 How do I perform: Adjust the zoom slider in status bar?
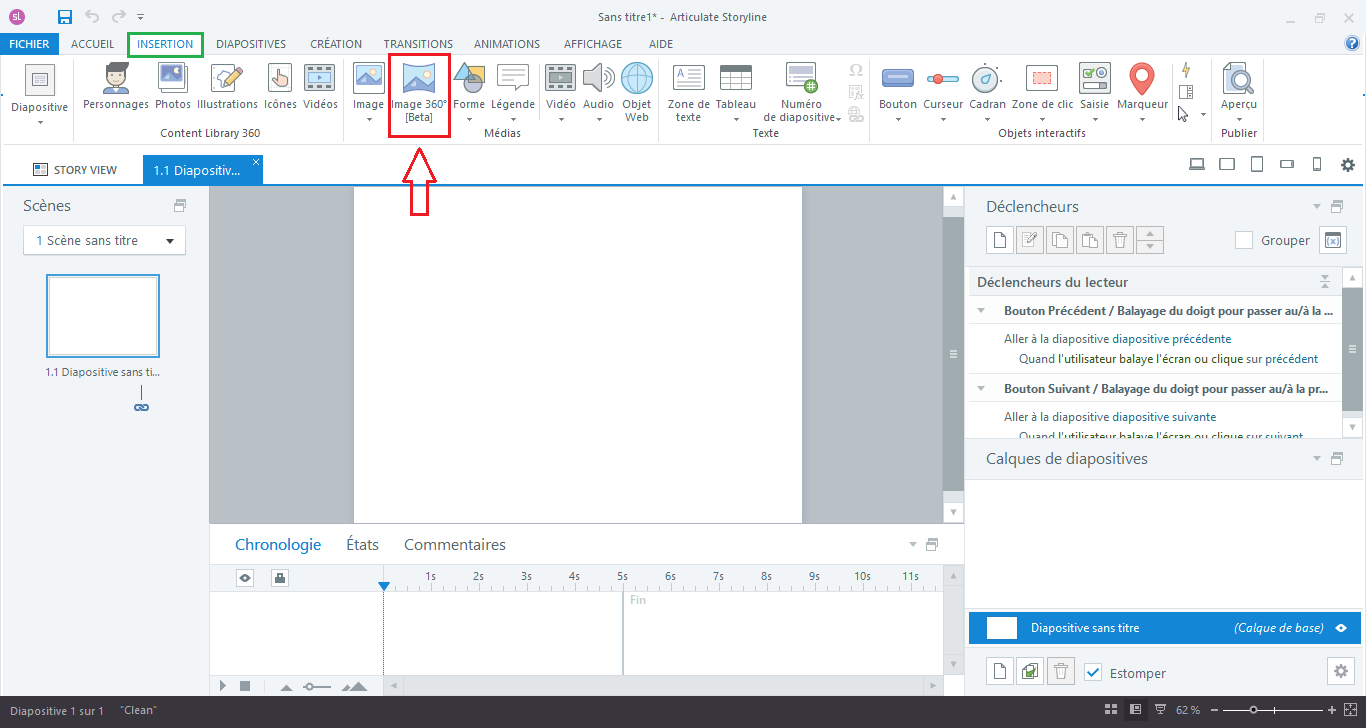[1254, 710]
